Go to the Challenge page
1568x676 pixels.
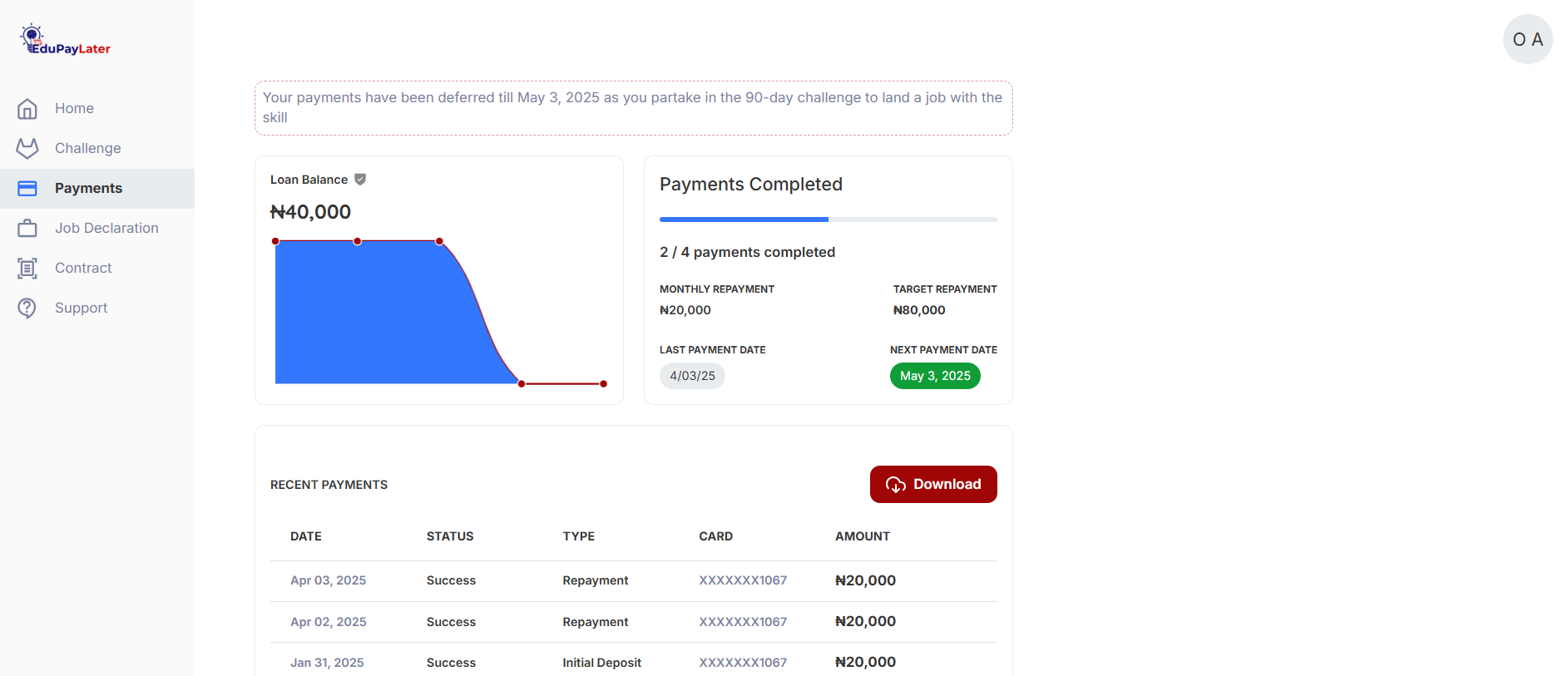point(97,149)
